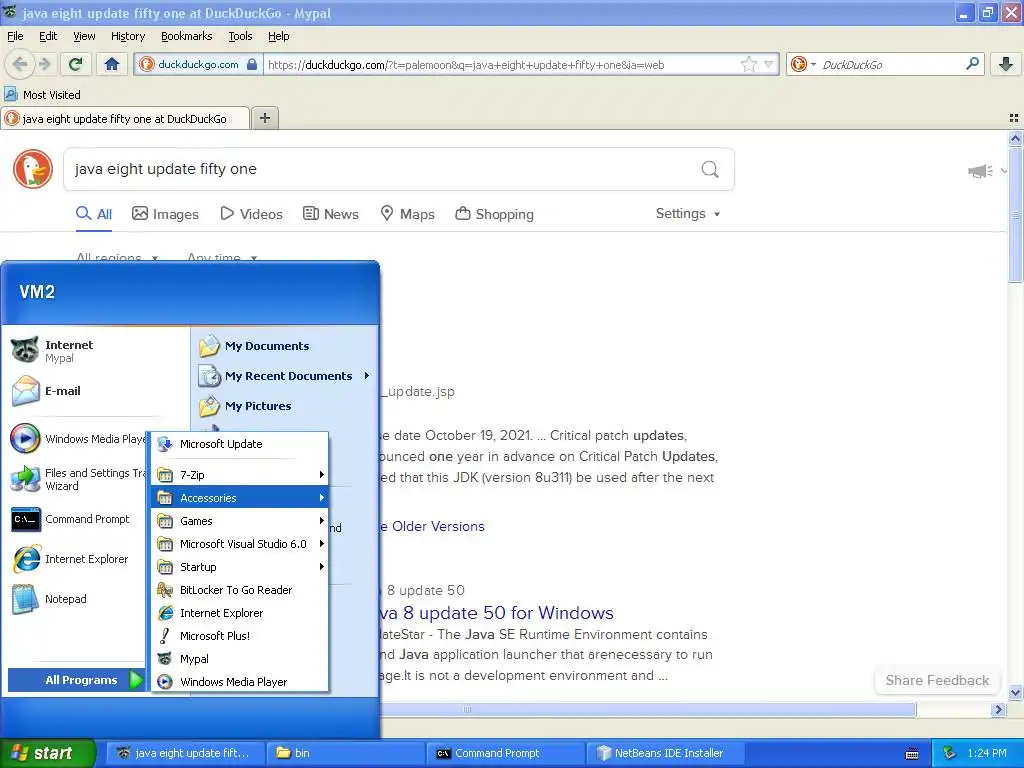Switch to the Shopping results tab
Viewport: 1024px width, 768px height.
pyautogui.click(x=494, y=214)
